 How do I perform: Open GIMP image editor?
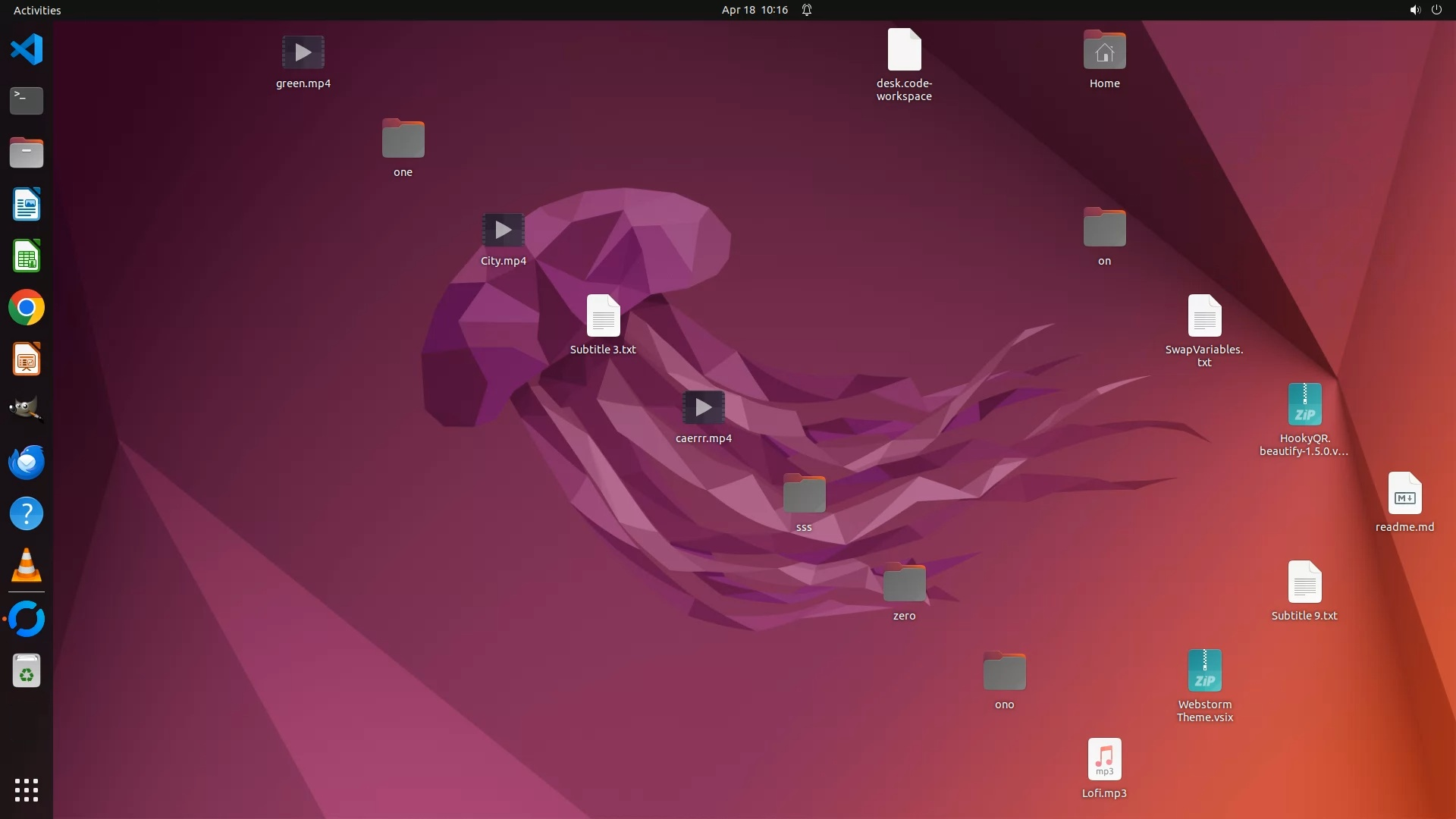[27, 410]
